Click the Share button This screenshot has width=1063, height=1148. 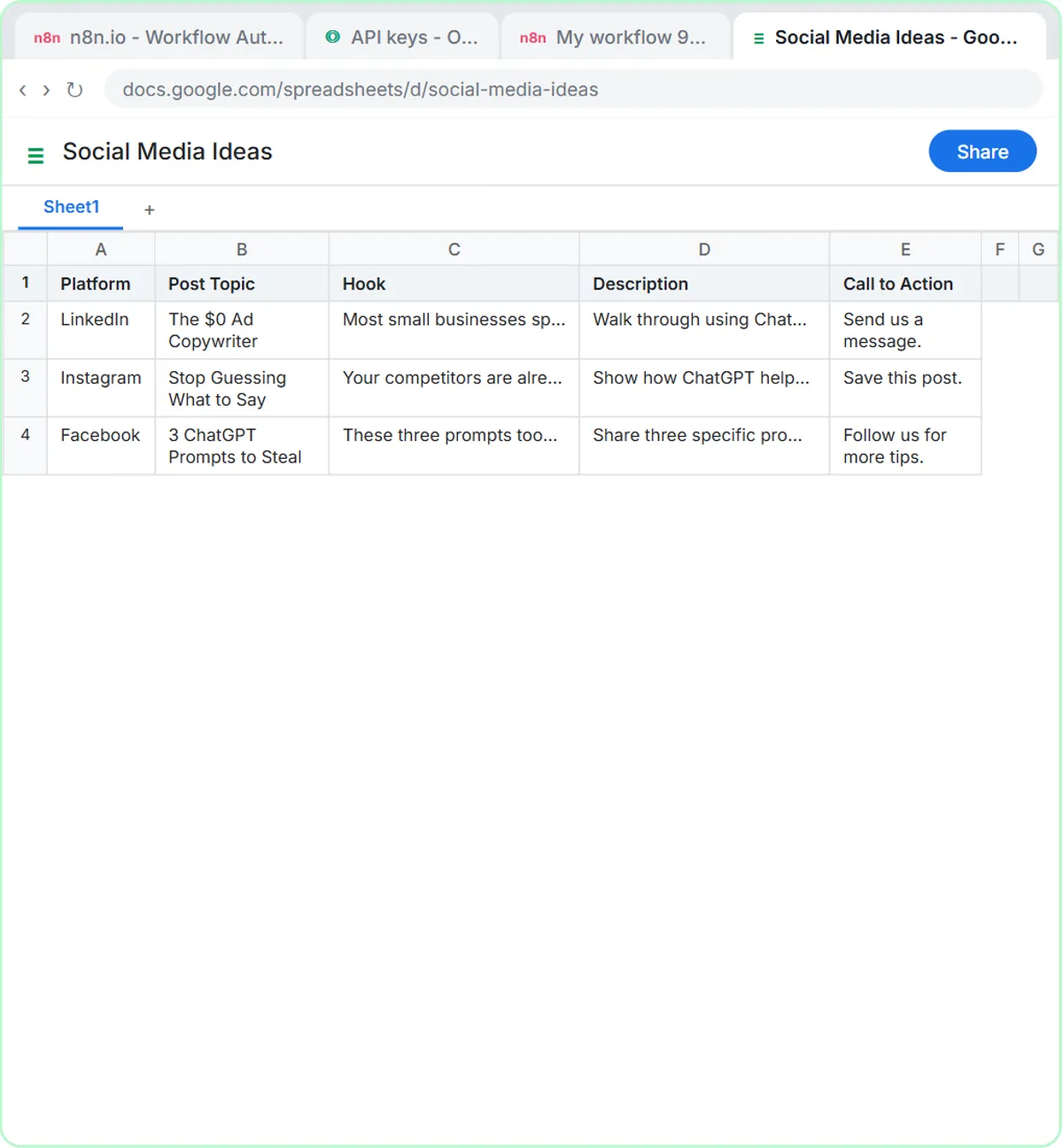coord(982,151)
